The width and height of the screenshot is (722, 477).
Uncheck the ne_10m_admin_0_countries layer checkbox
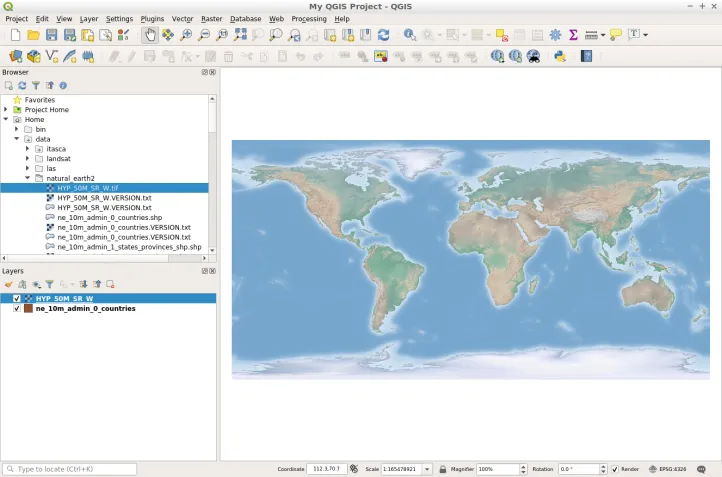(17, 309)
